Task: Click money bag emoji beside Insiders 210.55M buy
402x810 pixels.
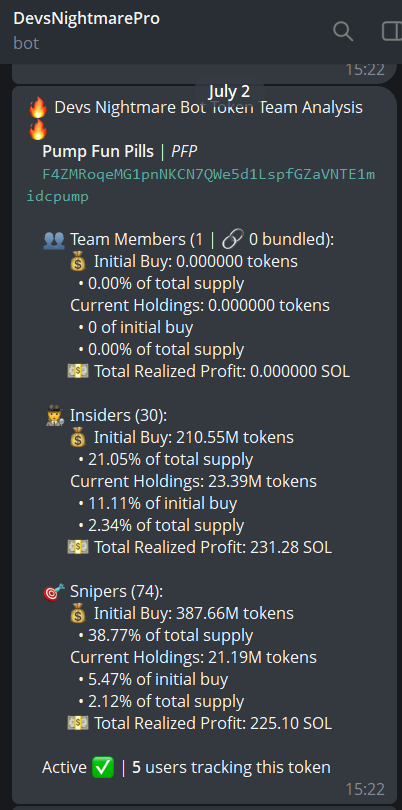Action: click(x=78, y=438)
